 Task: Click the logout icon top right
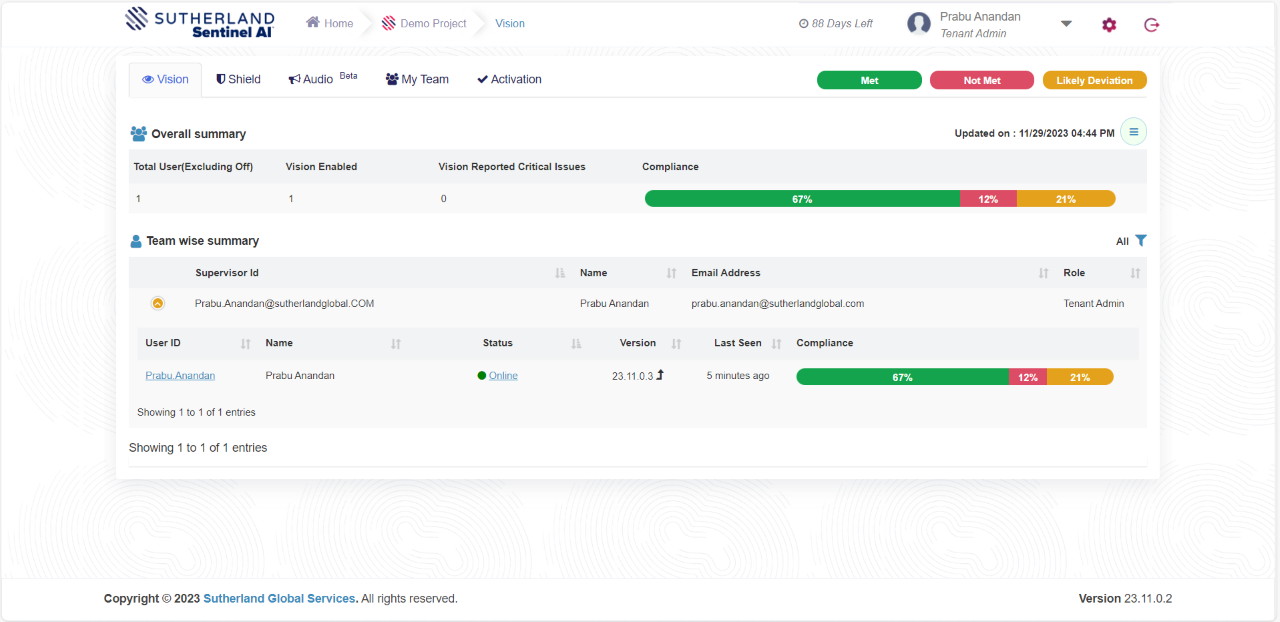(1151, 24)
